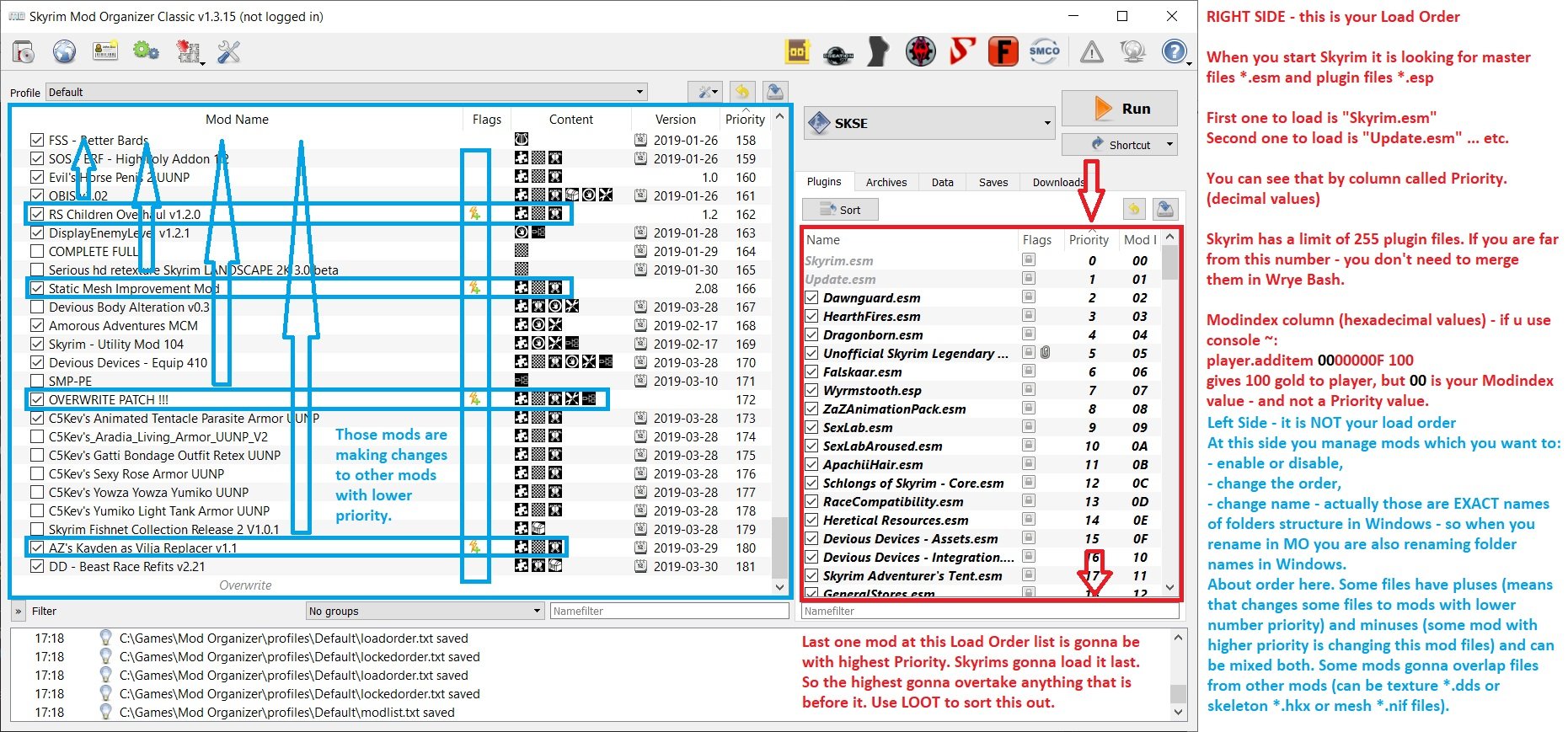Screen dimensions: 1568x732
Task: Open settings with the wrench and screwdriver icon
Action: click(x=228, y=52)
